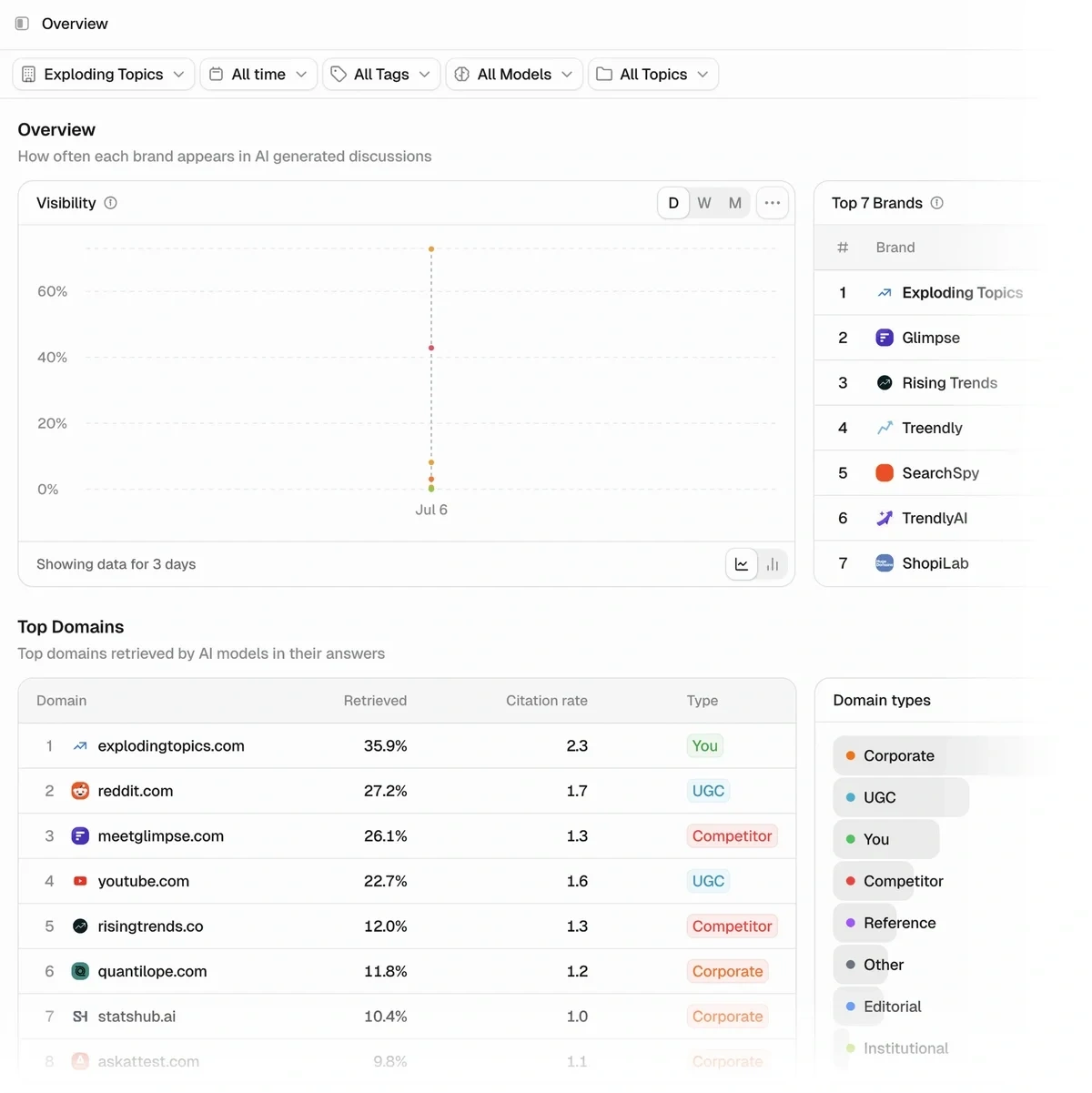Image resolution: width=1092 pixels, height=1093 pixels.
Task: Click the You type badge
Action: [x=705, y=746]
